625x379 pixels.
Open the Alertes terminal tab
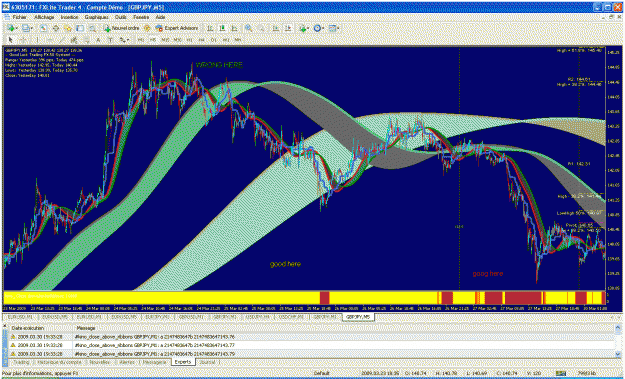click(127, 362)
